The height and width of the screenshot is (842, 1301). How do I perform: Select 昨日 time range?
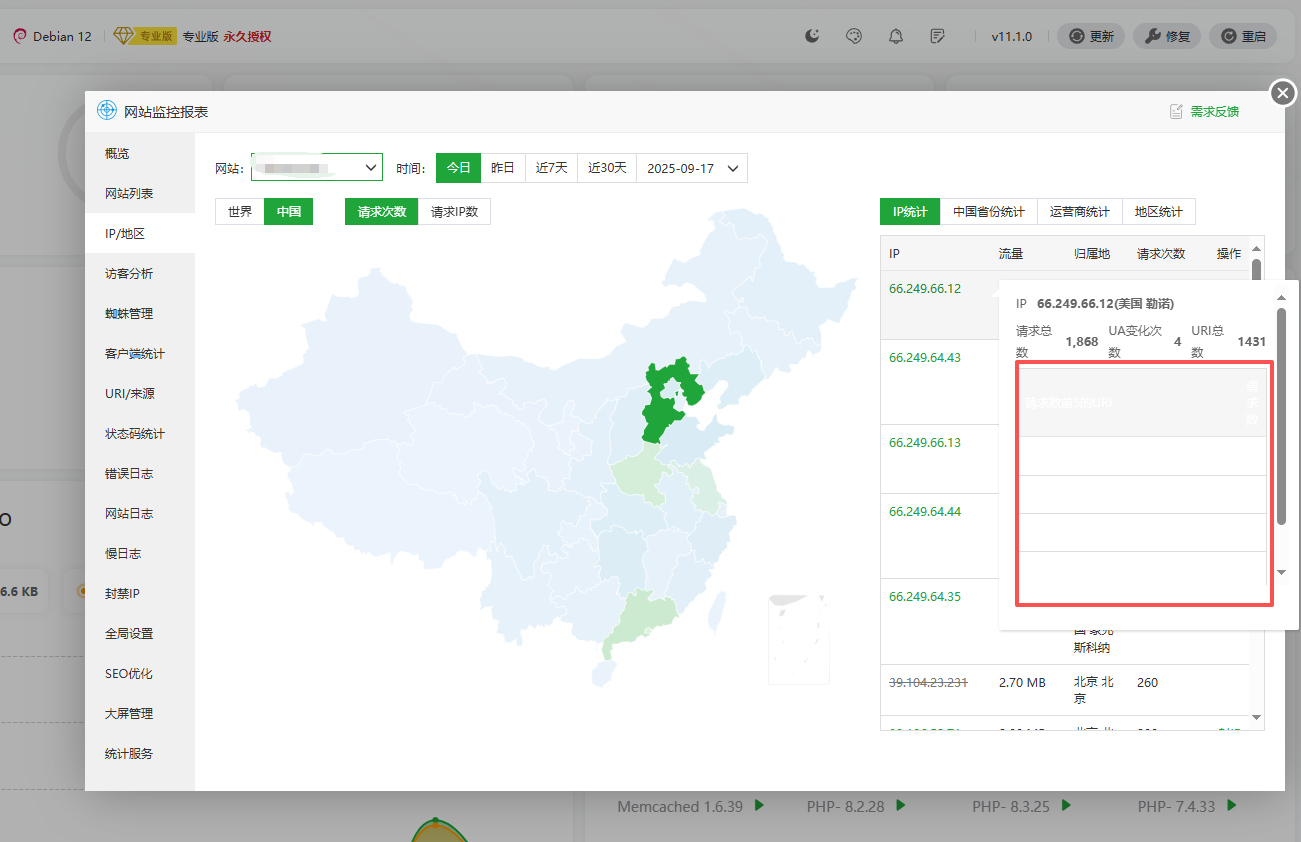coord(503,167)
